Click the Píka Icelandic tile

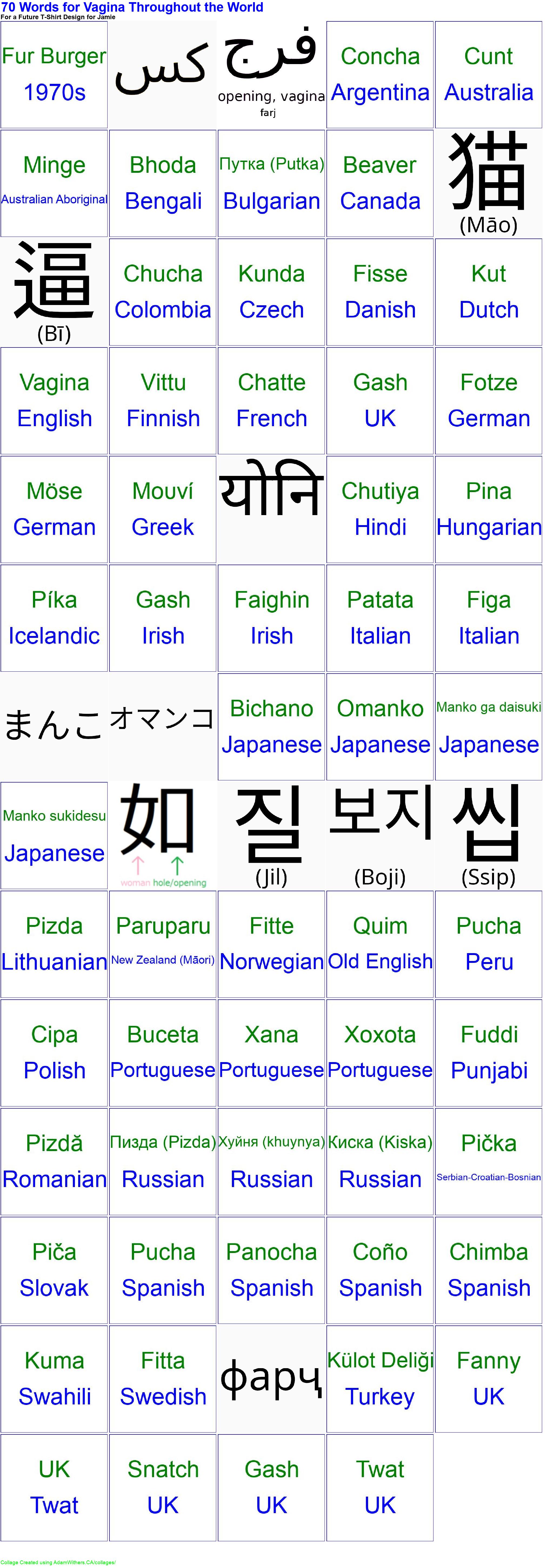coord(54,618)
